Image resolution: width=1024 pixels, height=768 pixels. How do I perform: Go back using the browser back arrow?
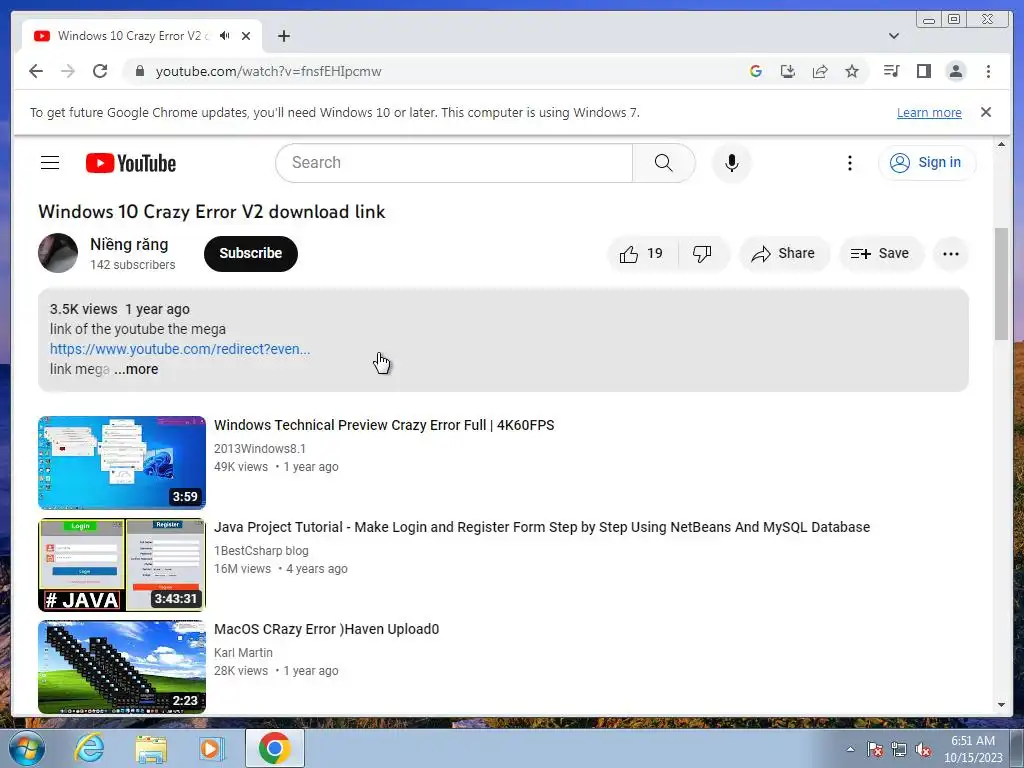coord(36,71)
